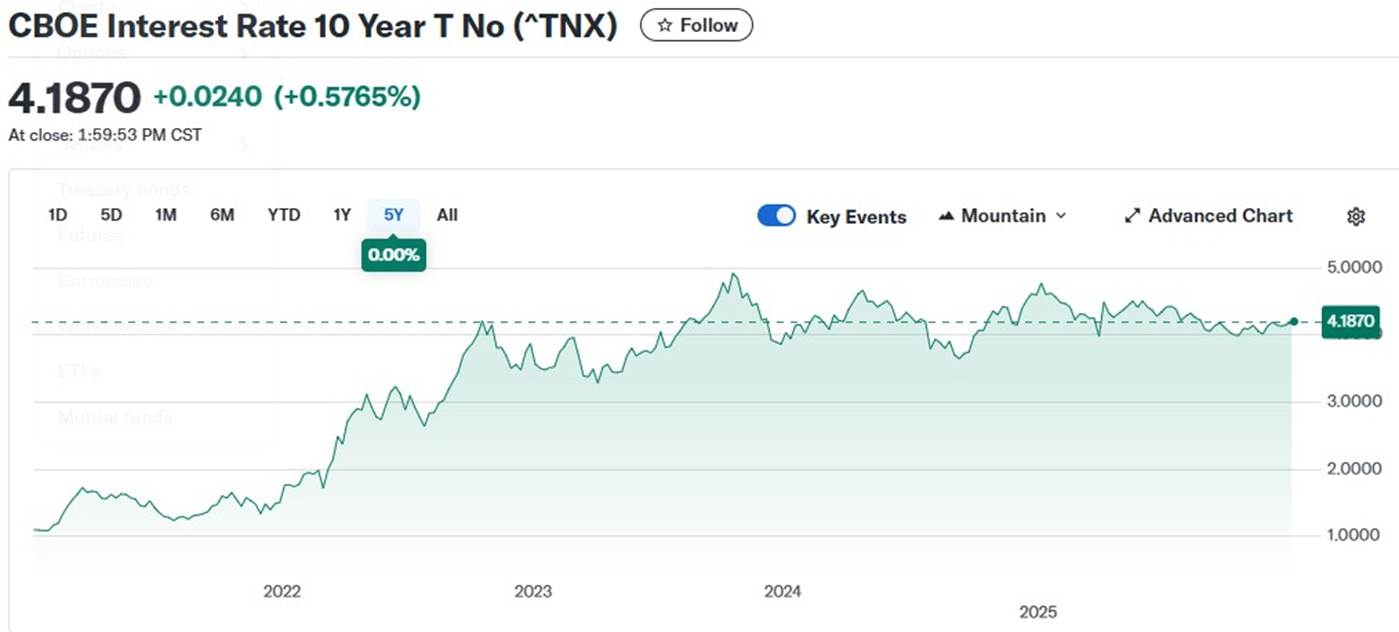
Task: Click the chart's latest endpoint dot
Action: tap(1294, 321)
